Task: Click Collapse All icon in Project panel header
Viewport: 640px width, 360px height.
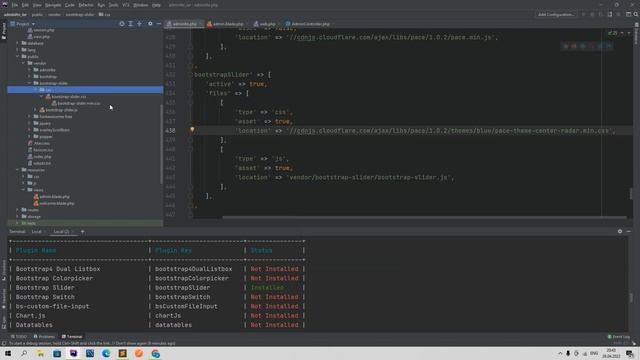Action: (x=140, y=24)
